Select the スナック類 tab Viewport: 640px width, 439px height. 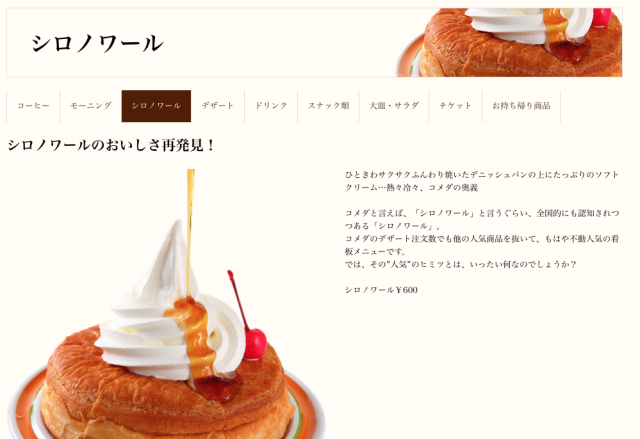[x=329, y=106]
